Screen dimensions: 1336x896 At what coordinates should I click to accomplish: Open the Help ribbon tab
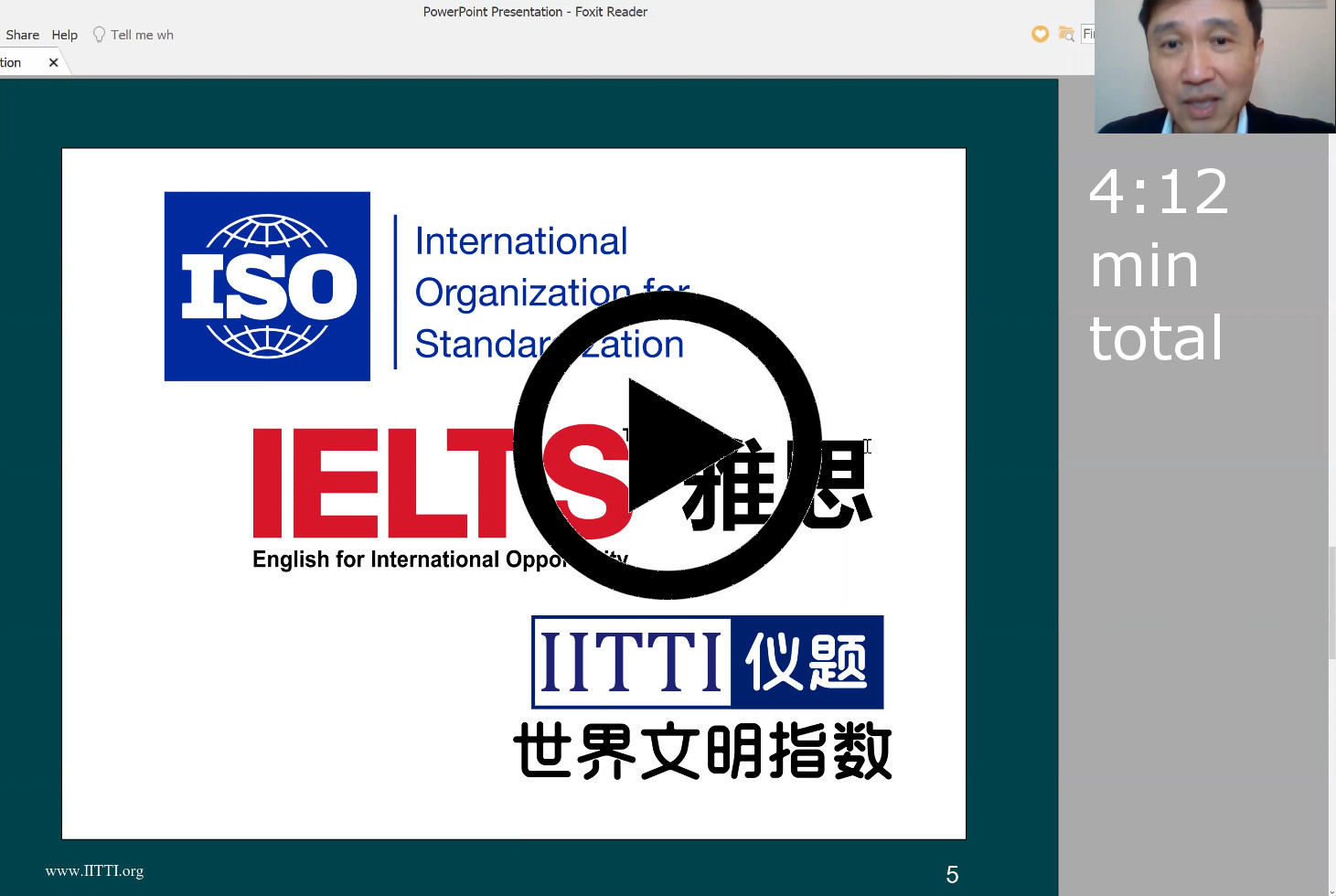[x=65, y=35]
